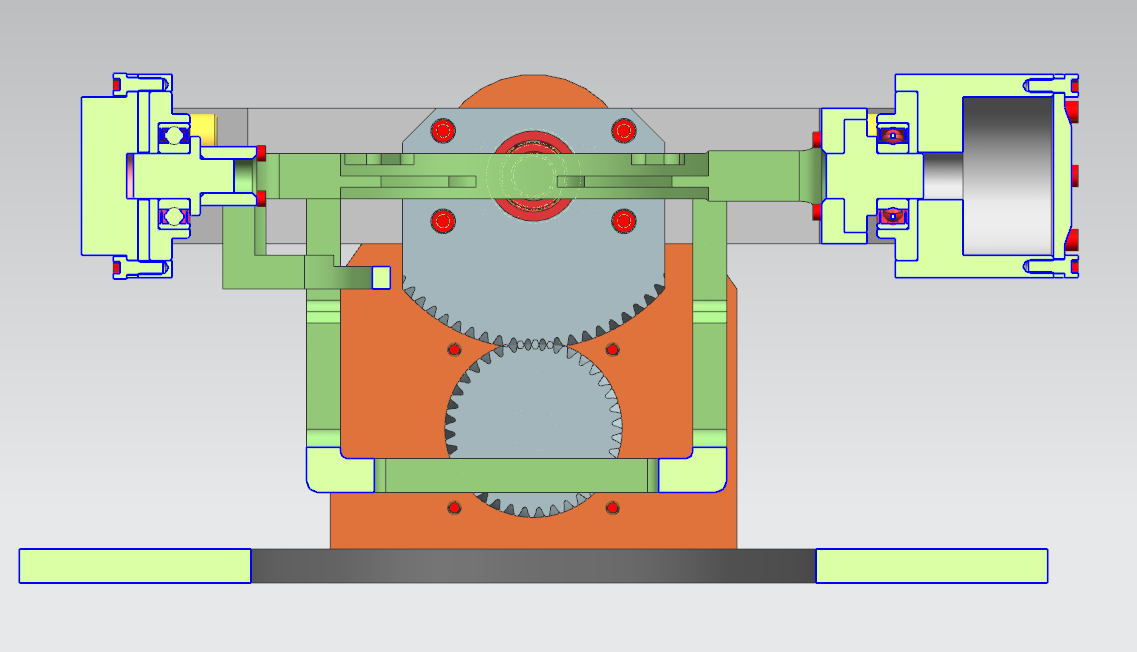
Task: Select the bottom green cross-bar of frame
Action: pyautogui.click(x=516, y=476)
